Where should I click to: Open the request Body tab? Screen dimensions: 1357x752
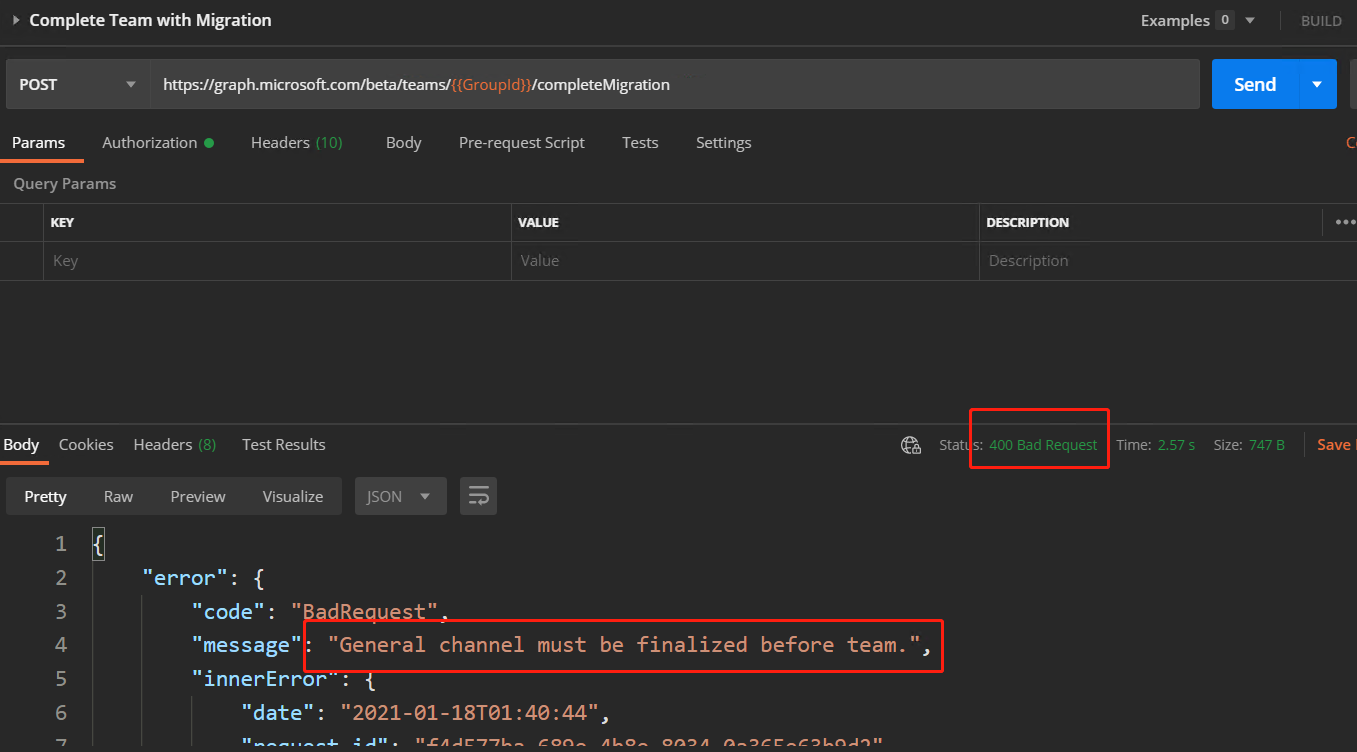(x=403, y=143)
